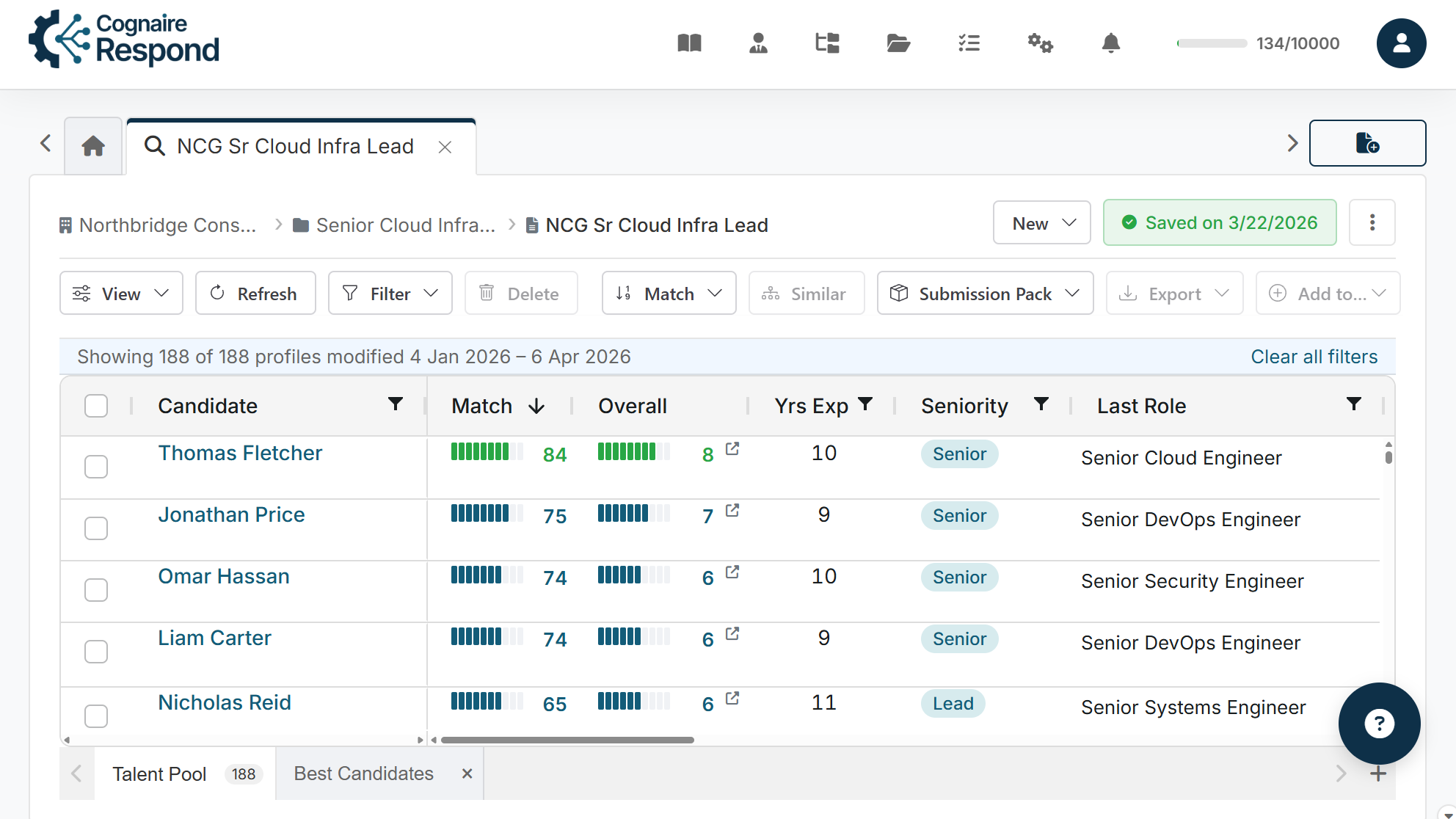Click the 134/10000 usage progress bar
Screen dimensions: 1456x819
point(1210,43)
